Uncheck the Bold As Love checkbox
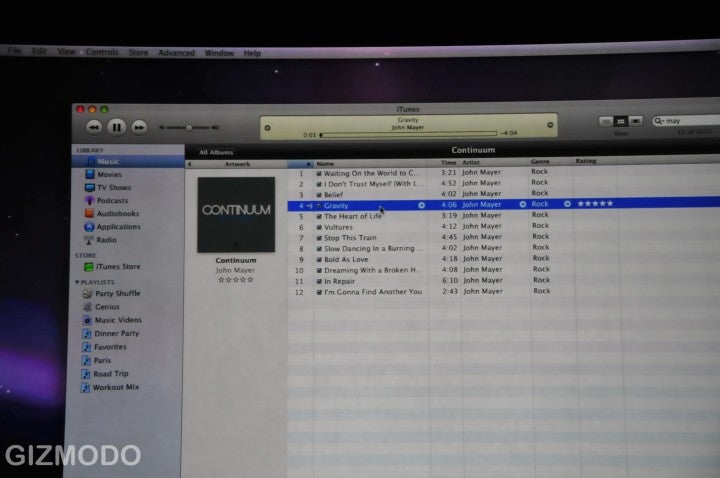720x478 pixels. (x=319, y=259)
